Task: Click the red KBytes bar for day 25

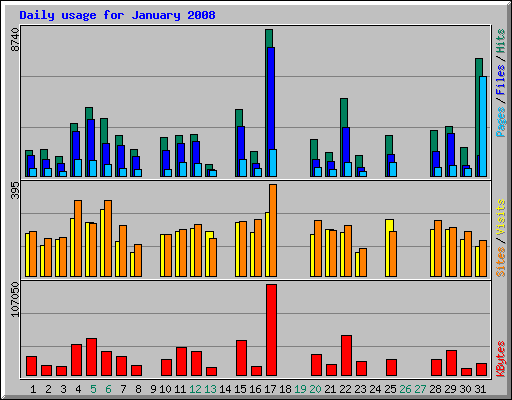Action: click(391, 368)
